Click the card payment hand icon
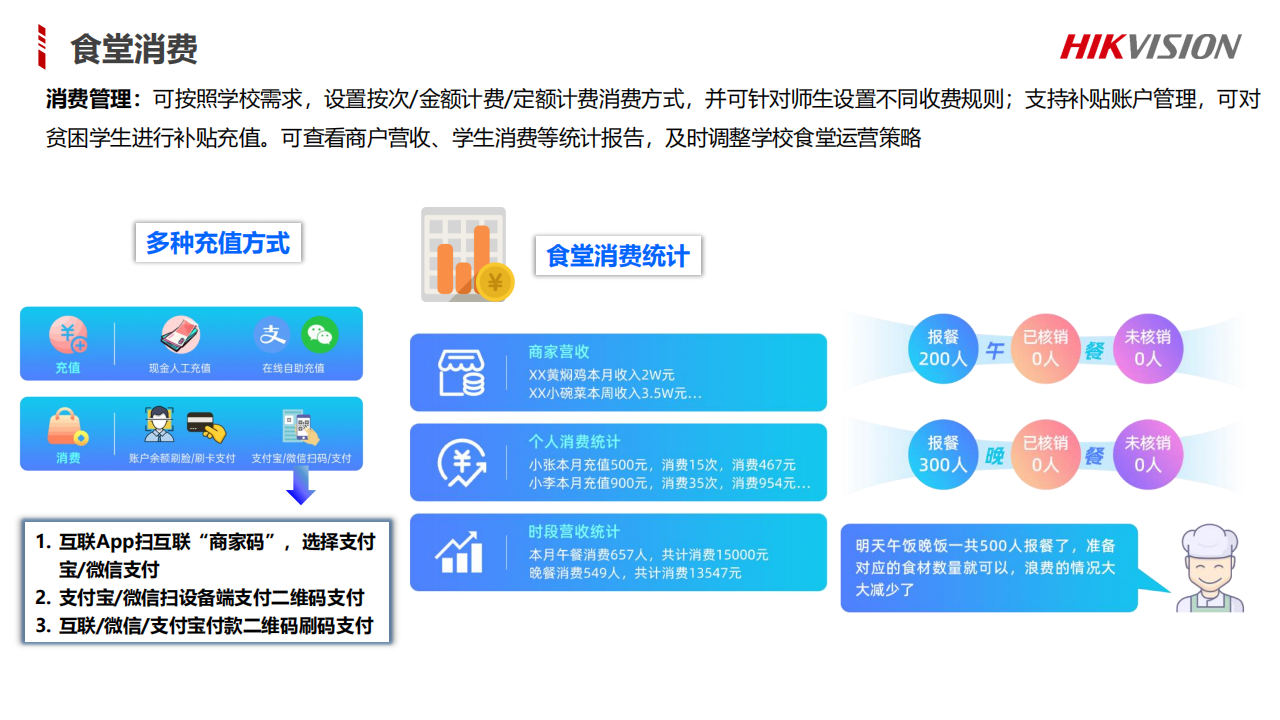The height and width of the screenshot is (720, 1280). coord(206,427)
